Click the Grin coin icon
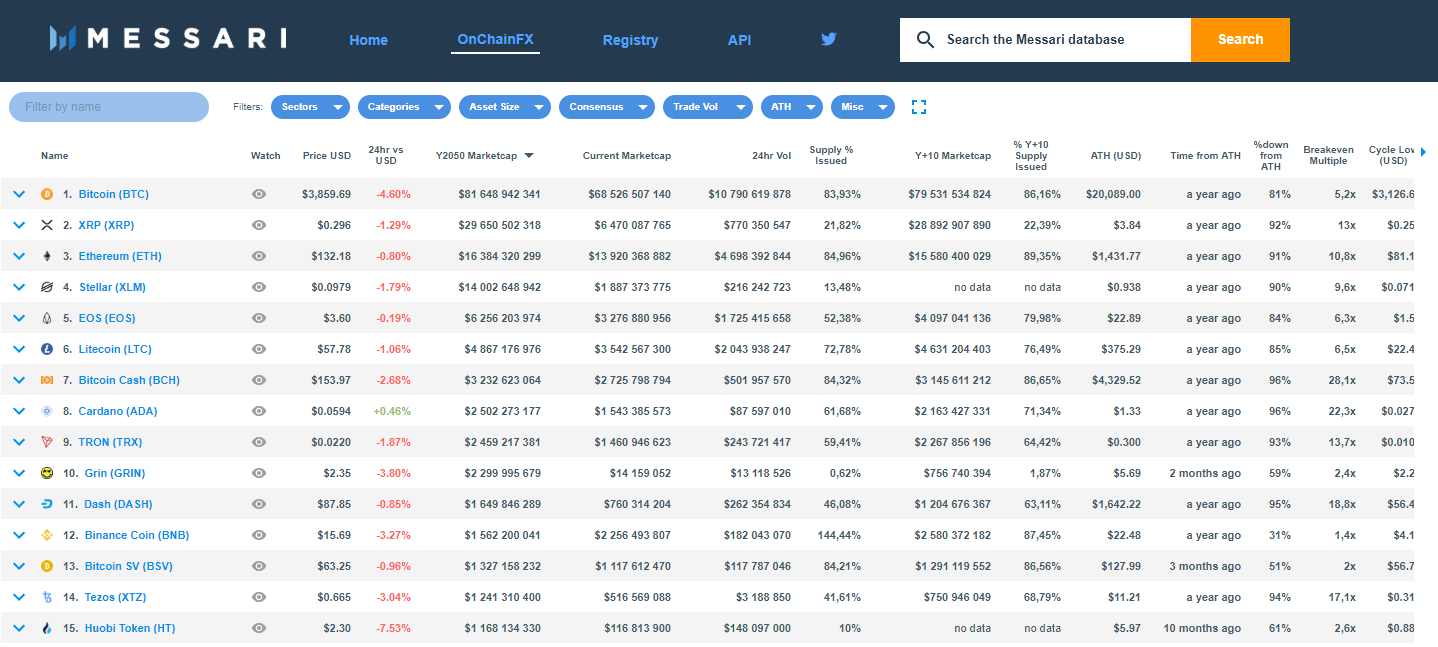This screenshot has width=1438, height=647. pyautogui.click(x=46, y=473)
